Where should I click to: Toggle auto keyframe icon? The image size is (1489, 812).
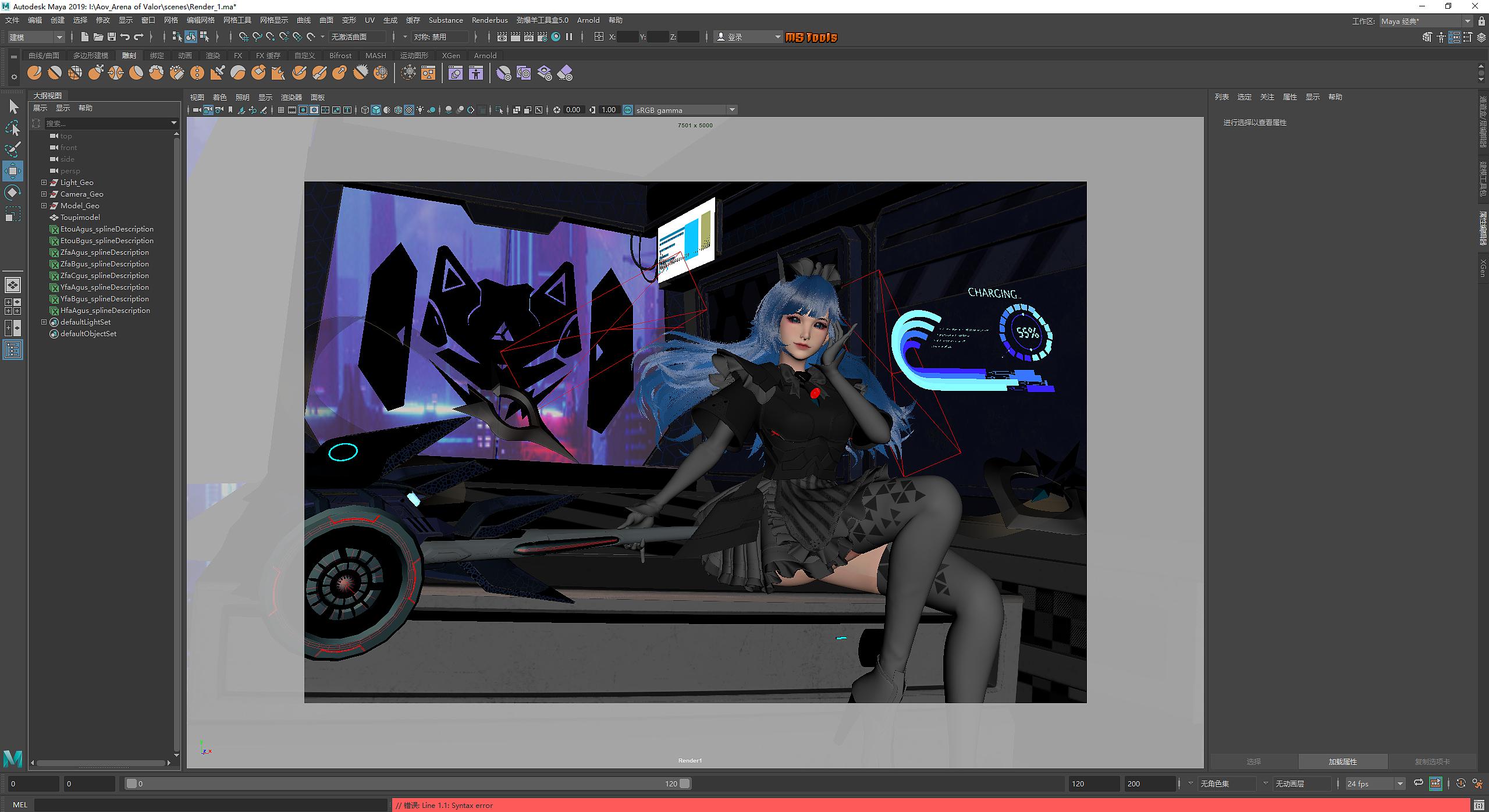tap(1460, 783)
